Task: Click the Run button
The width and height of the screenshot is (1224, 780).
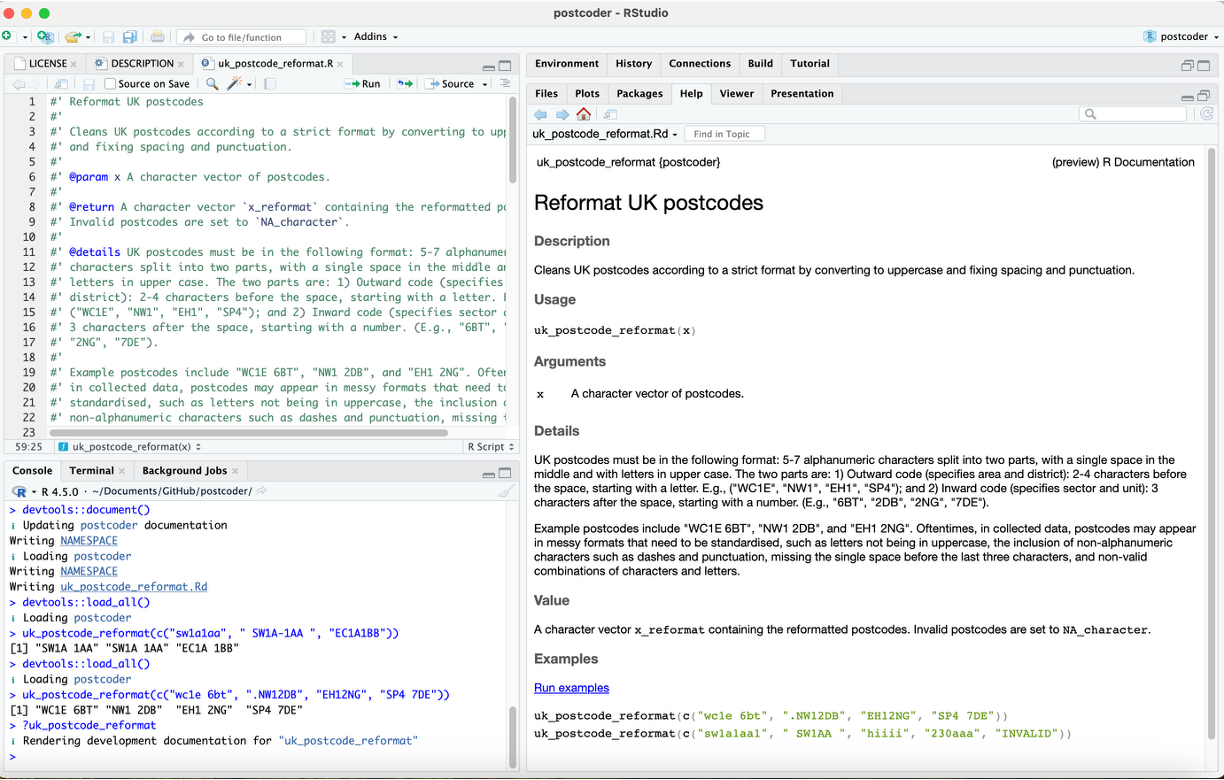Action: coord(363,84)
